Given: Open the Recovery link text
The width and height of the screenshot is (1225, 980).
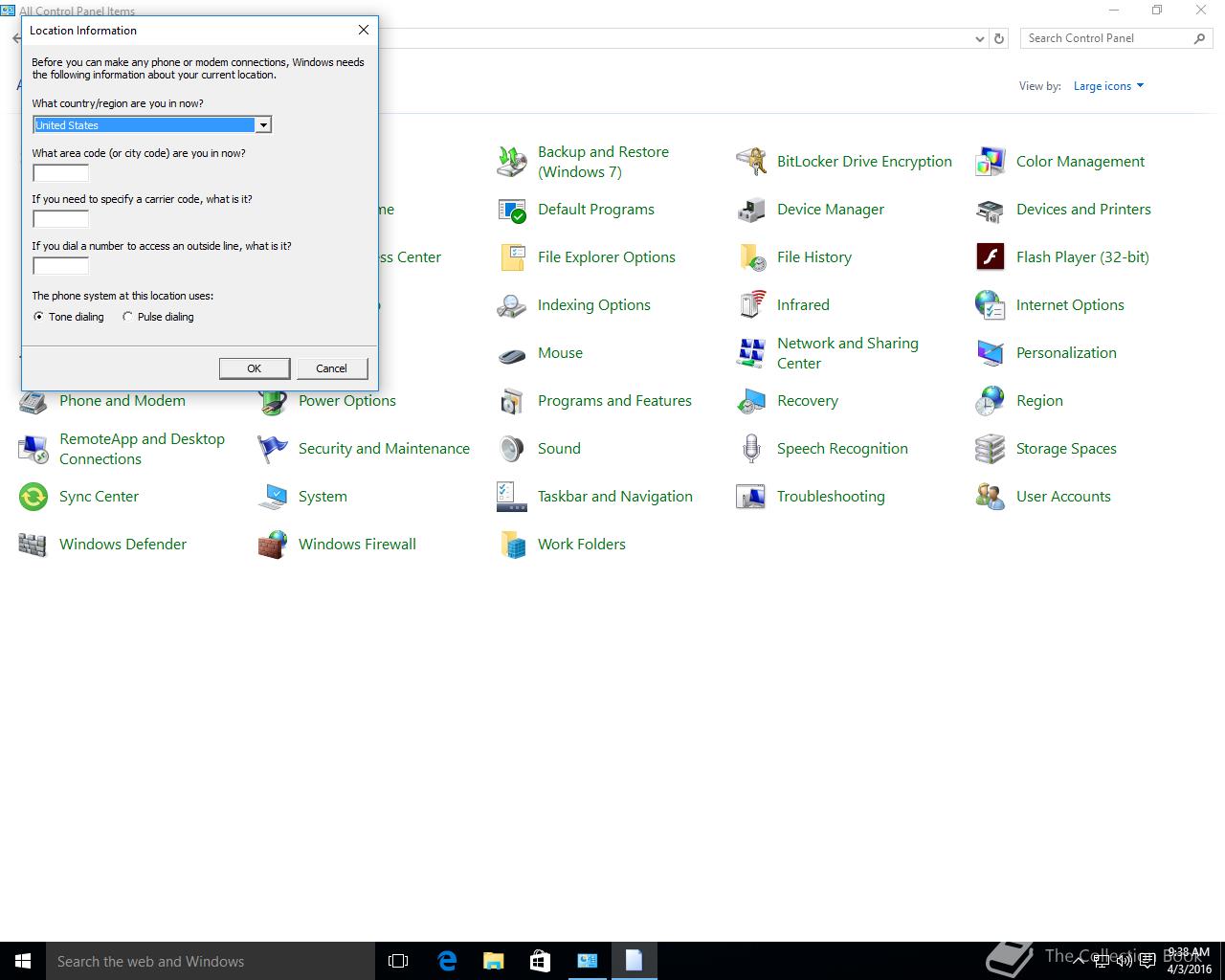Looking at the screenshot, I should (808, 401).
